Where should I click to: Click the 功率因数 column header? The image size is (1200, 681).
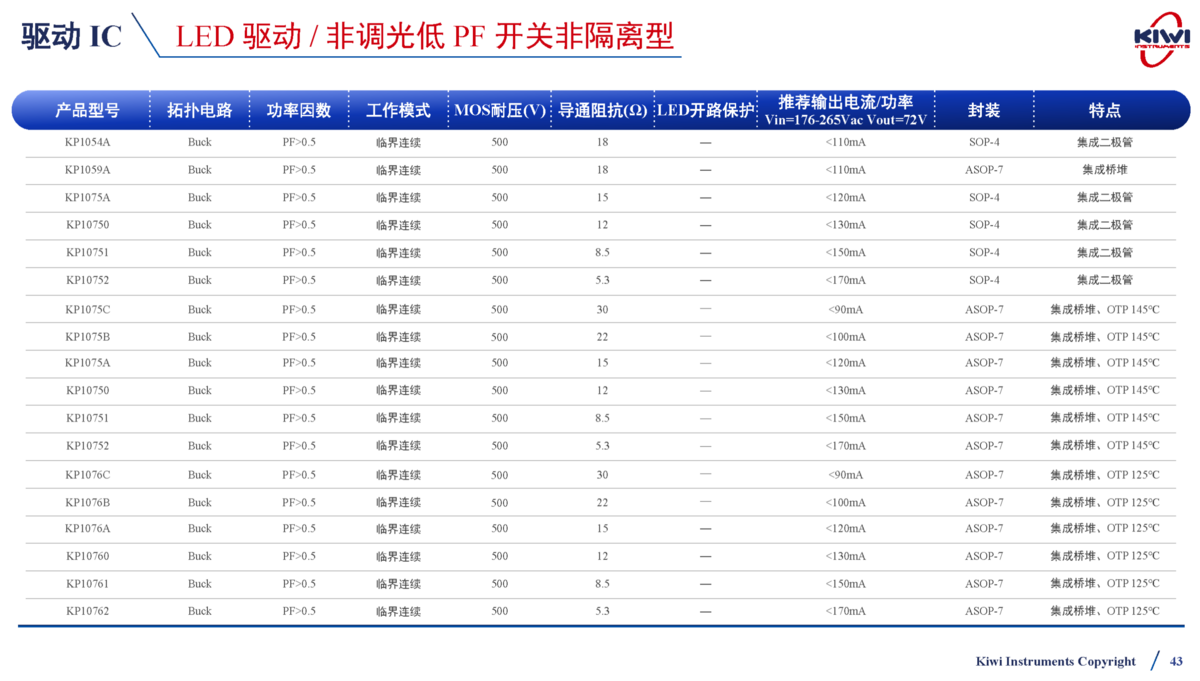coord(298,110)
